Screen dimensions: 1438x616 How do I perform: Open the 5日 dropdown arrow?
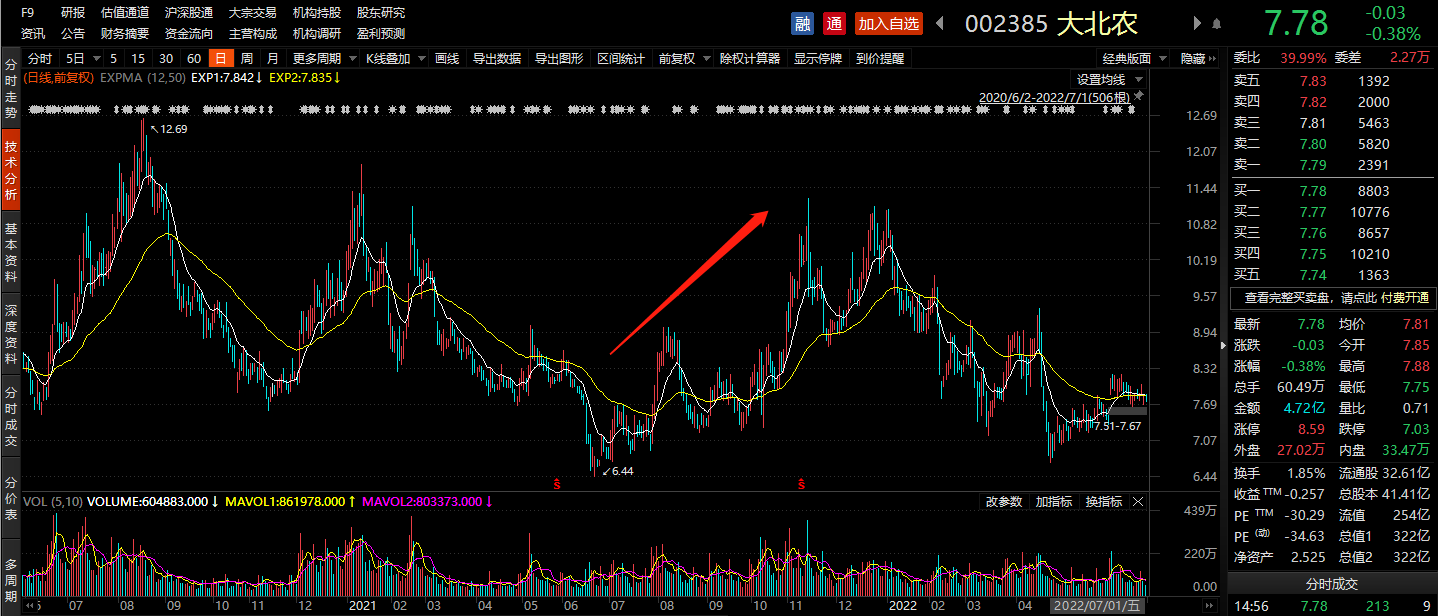pyautogui.click(x=95, y=59)
